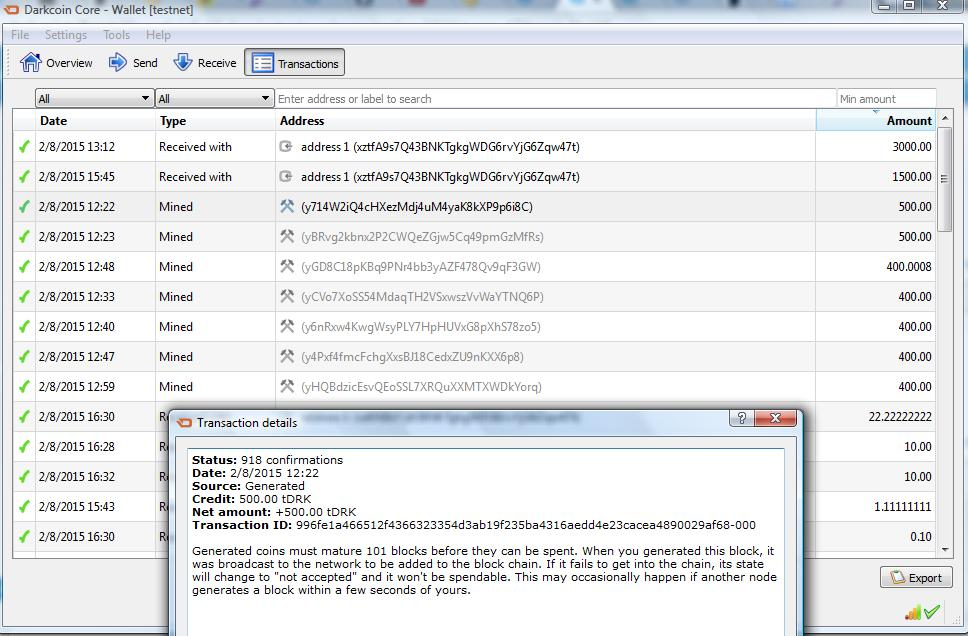
Task: Click the mined pickaxe icon for y4Pxf4fmcF address
Action: click(286, 356)
